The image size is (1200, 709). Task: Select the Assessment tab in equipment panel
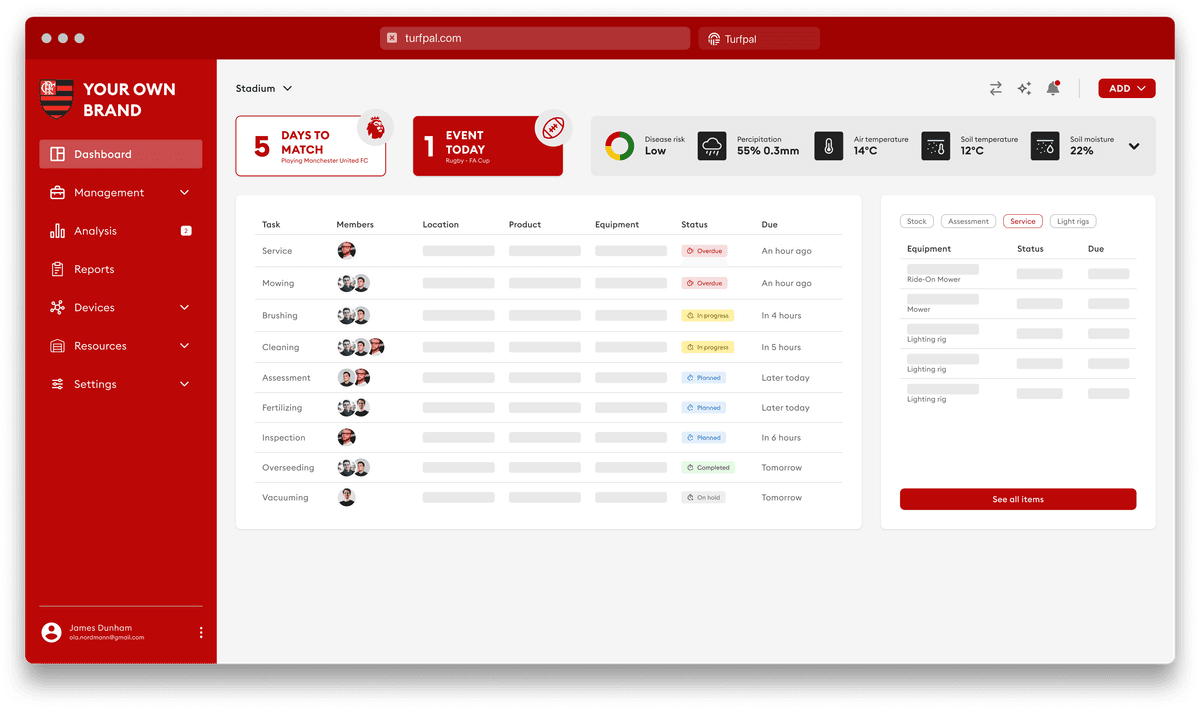(x=967, y=221)
